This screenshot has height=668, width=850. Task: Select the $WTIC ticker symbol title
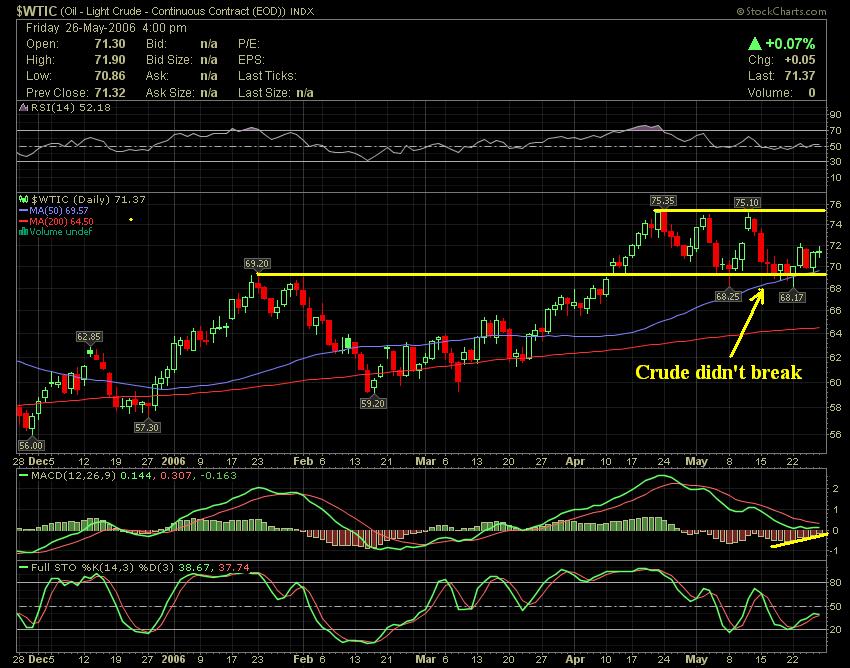(x=36, y=11)
